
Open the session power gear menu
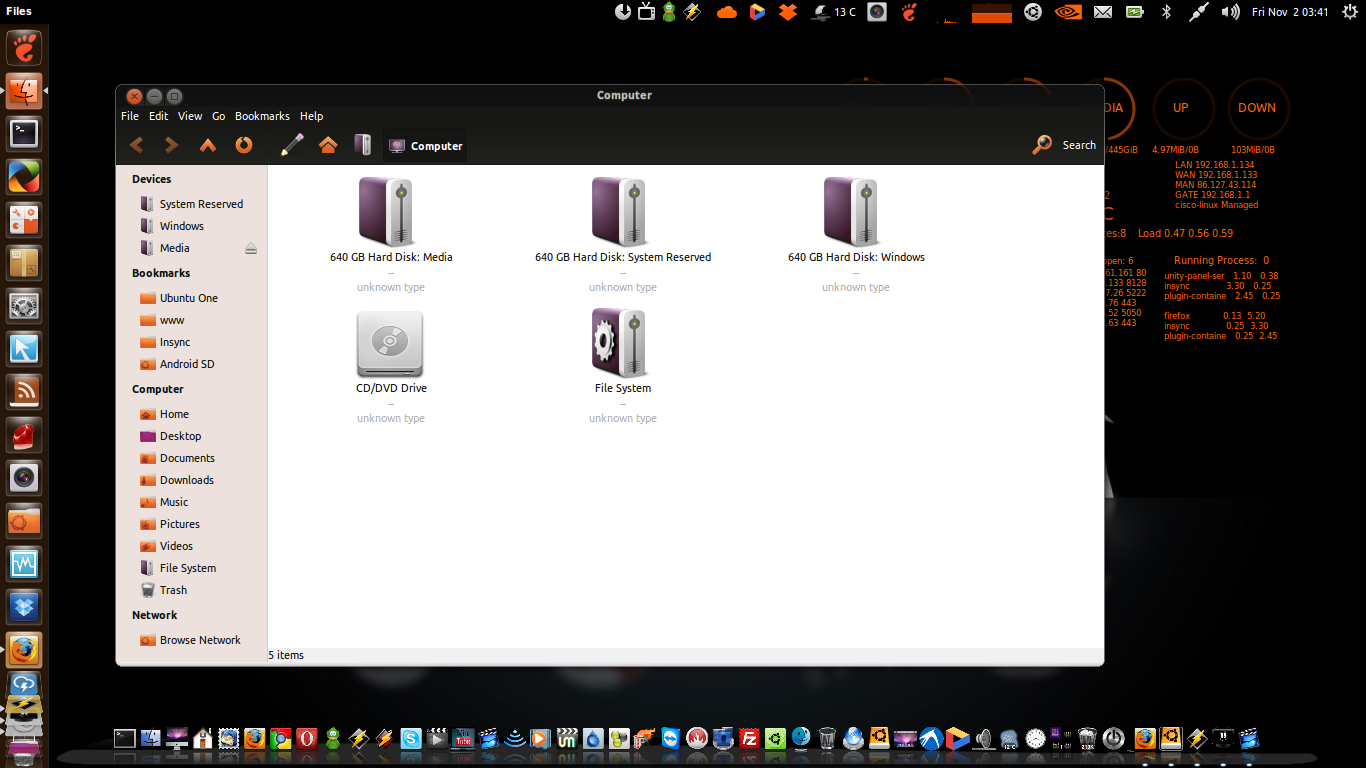coord(1350,12)
